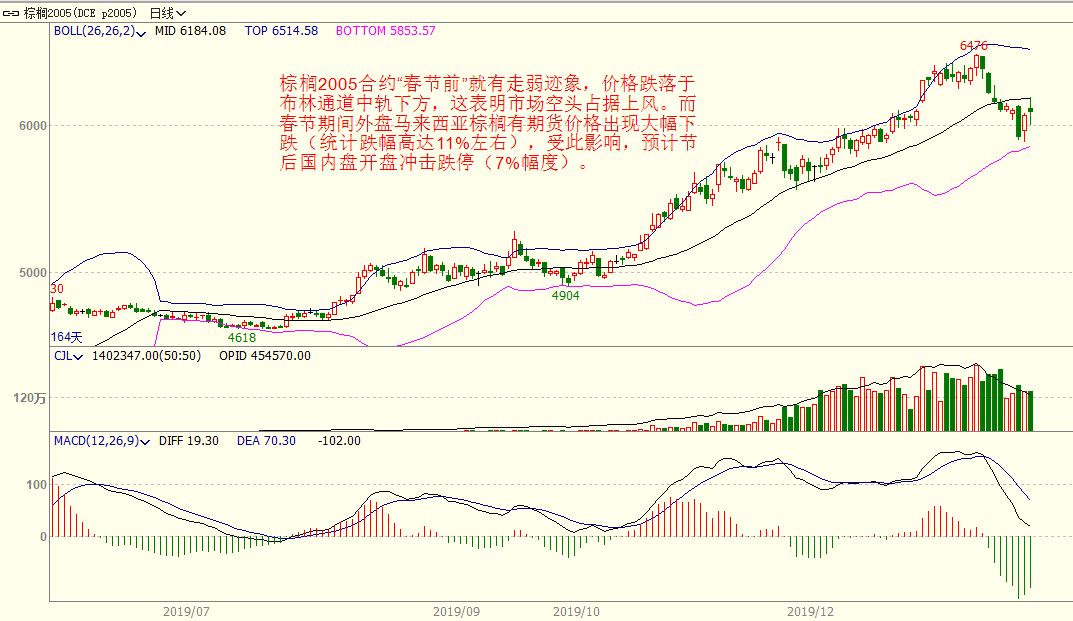This screenshot has width=1073, height=621.
Task: Click the 6476 high price marker
Action: click(973, 46)
